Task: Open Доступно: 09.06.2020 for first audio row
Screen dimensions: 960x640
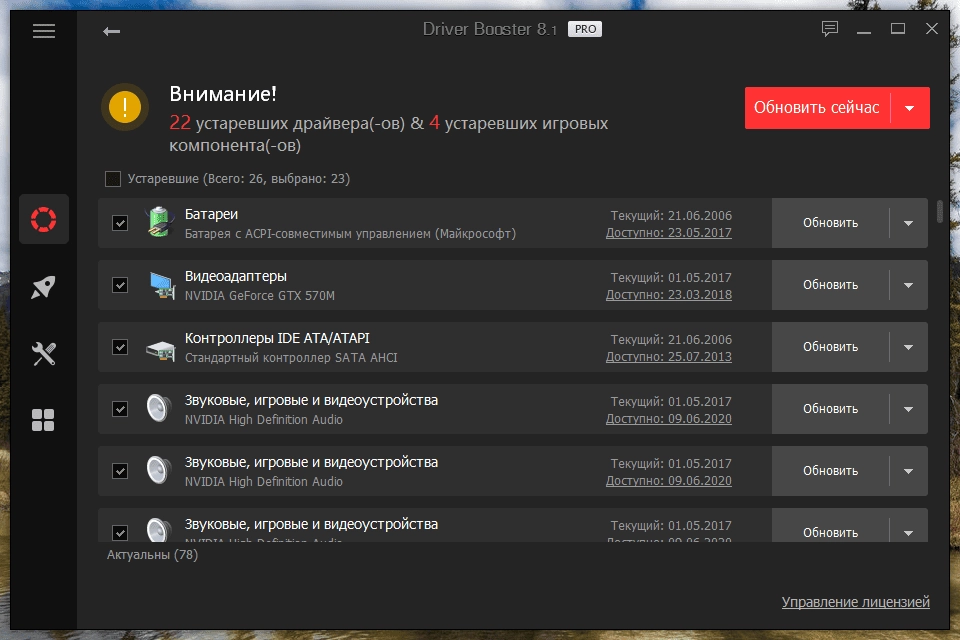Action: click(669, 419)
